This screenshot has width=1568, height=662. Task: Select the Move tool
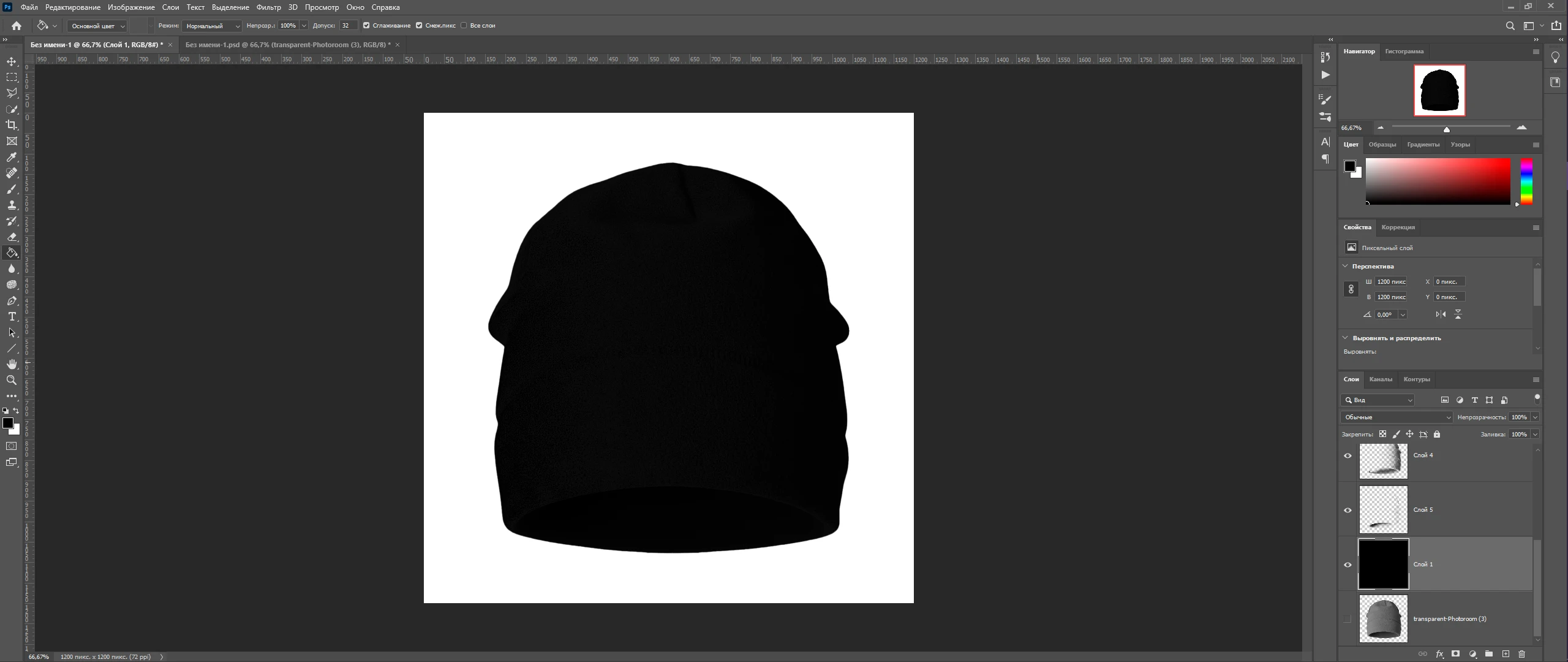tap(12, 61)
